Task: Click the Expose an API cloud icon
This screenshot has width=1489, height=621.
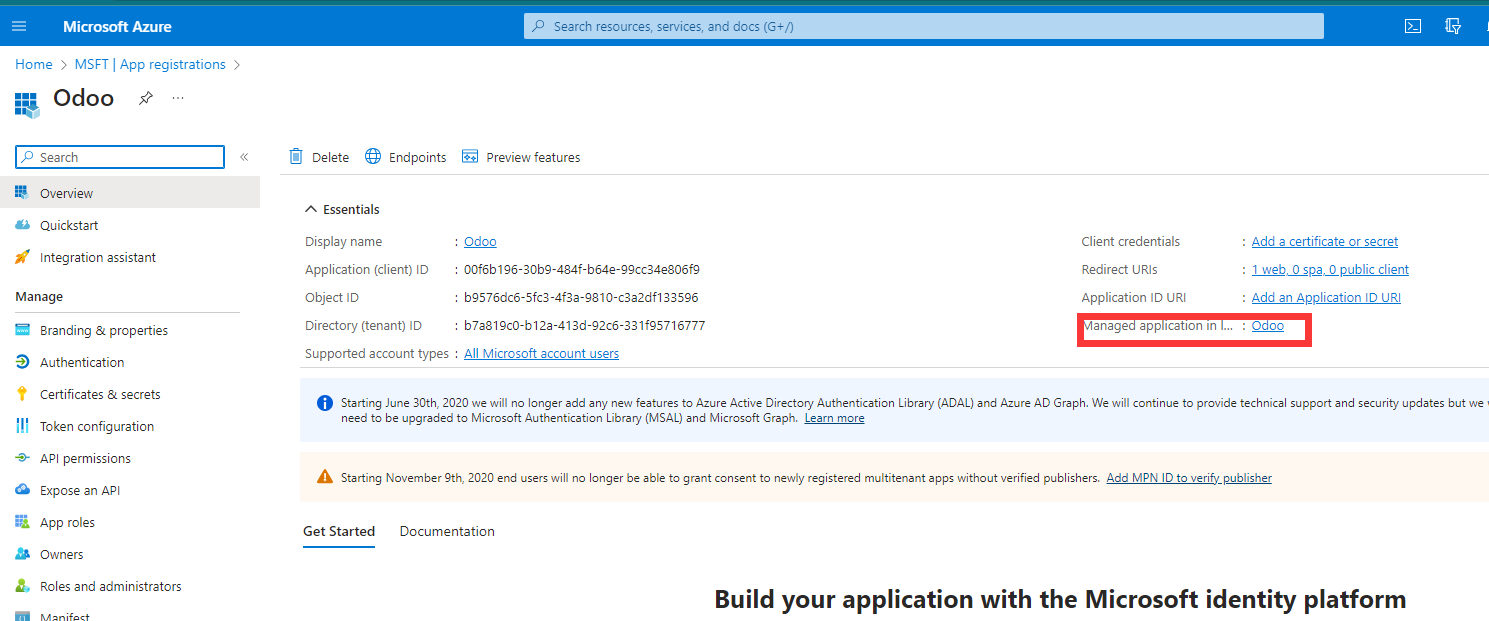Action: click(22, 490)
